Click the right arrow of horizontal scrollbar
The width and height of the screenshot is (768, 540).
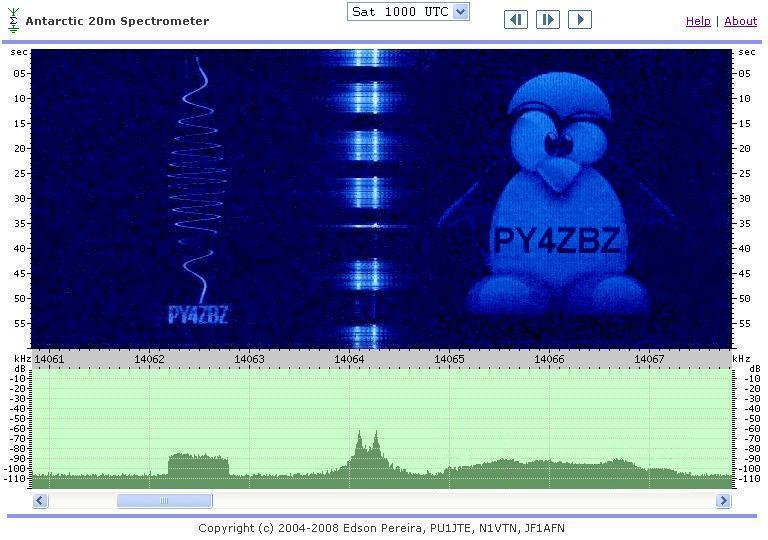click(723, 501)
